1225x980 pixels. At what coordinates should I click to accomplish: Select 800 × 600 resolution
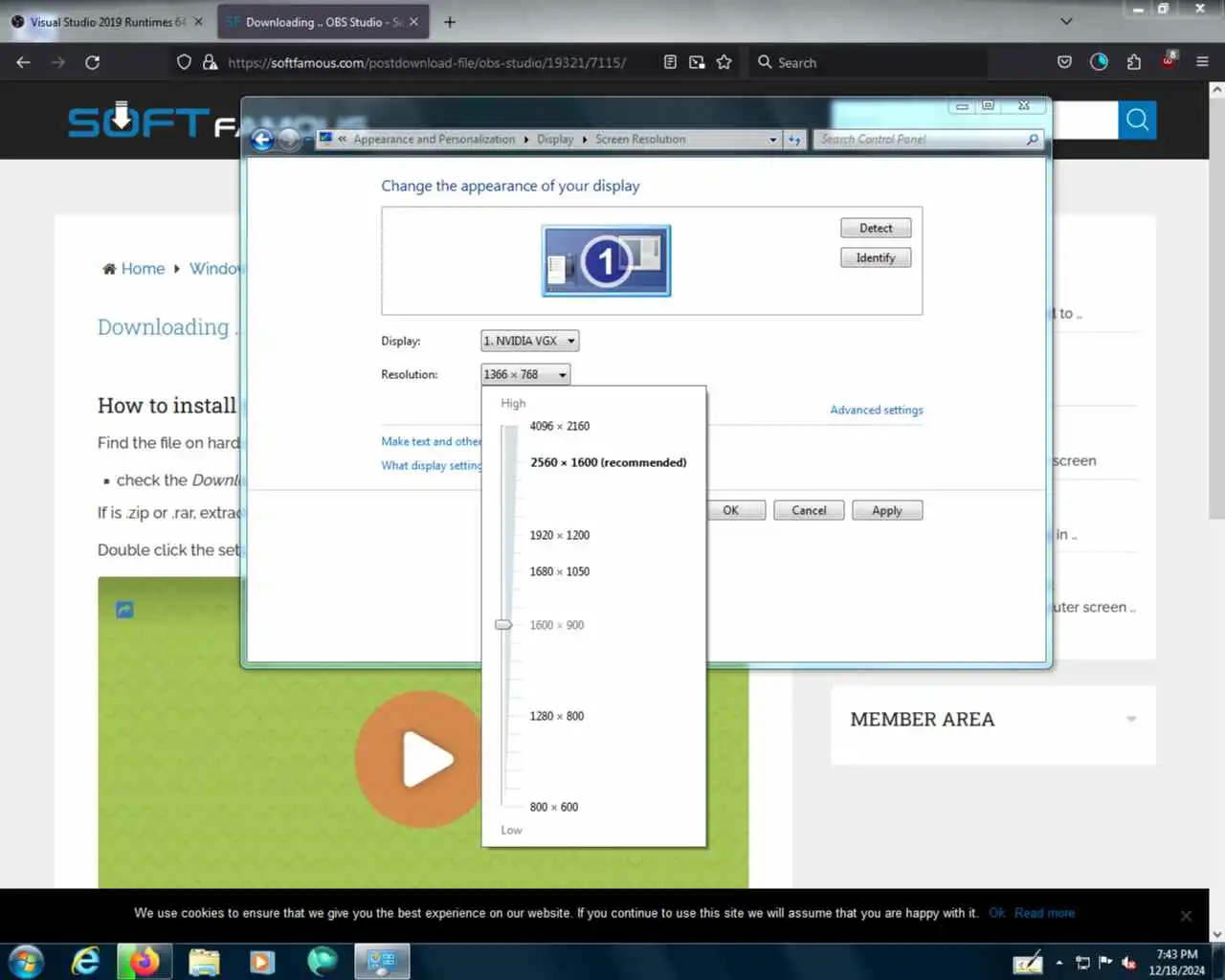click(554, 807)
